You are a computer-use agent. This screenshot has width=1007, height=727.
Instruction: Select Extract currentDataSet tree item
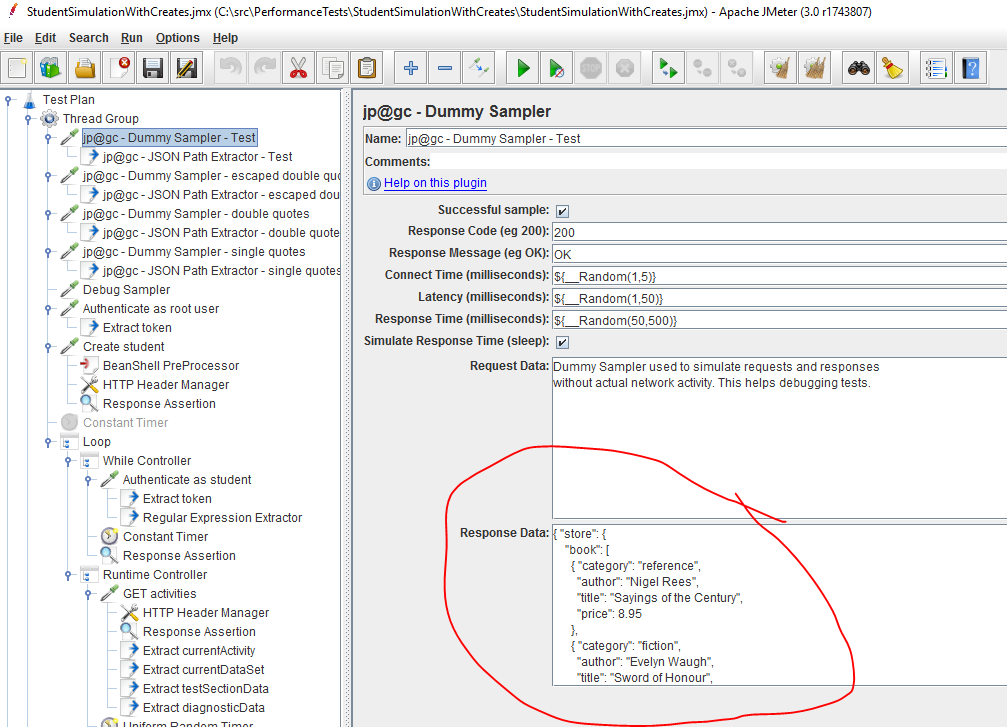tap(204, 669)
